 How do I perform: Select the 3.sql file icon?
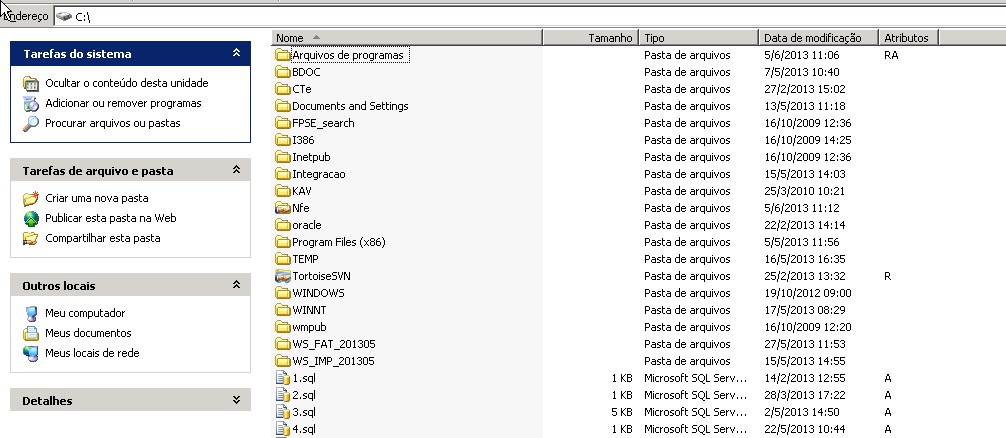(x=282, y=412)
